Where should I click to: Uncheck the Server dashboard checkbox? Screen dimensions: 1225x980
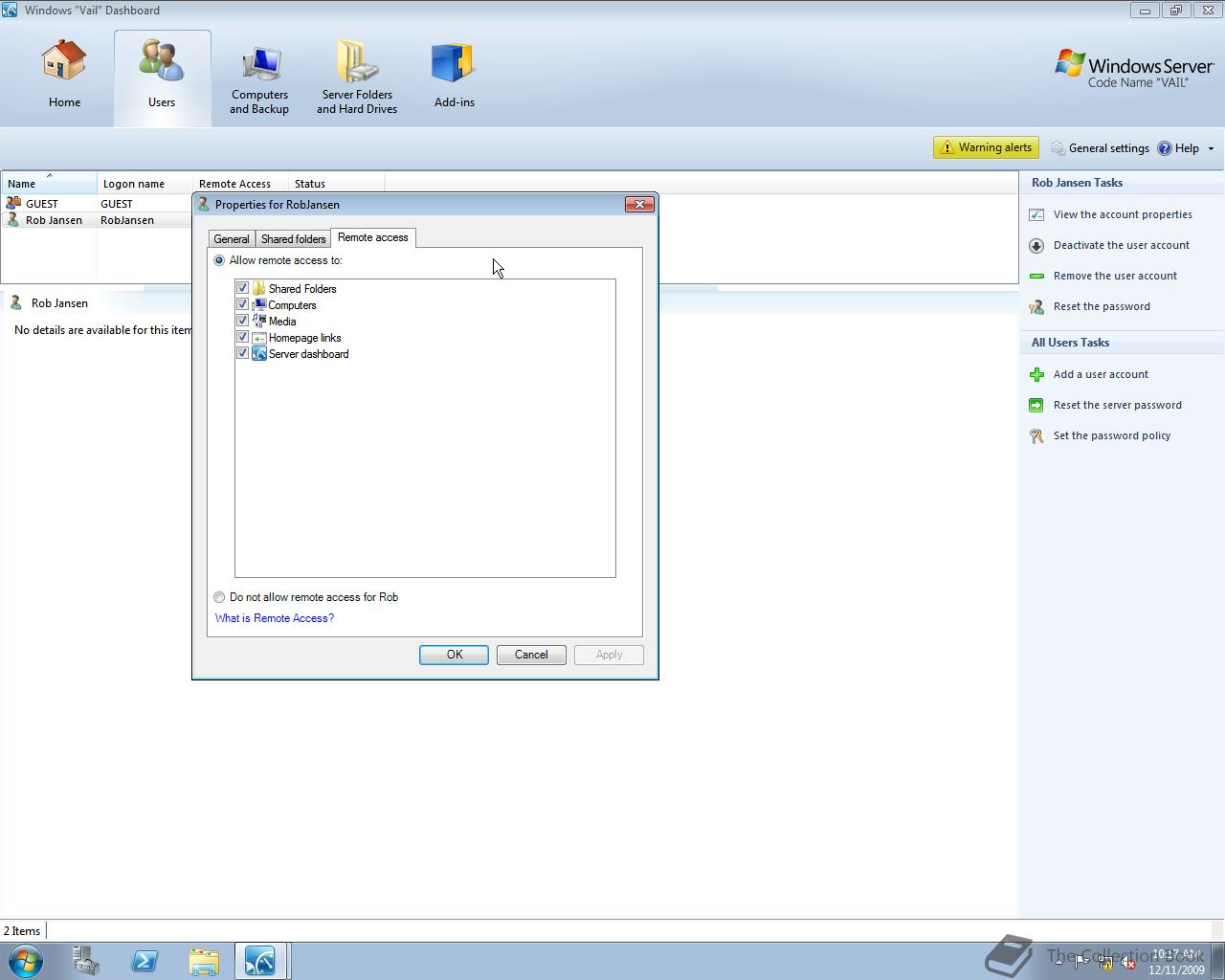242,353
